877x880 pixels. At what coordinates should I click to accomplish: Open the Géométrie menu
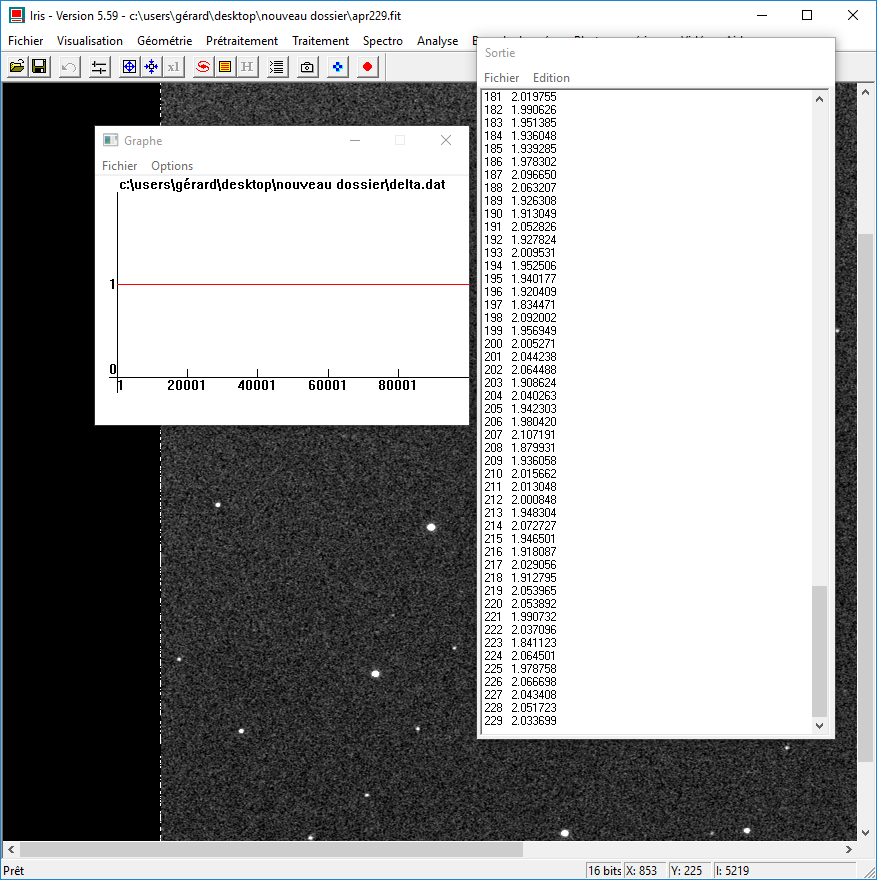[x=164, y=40]
